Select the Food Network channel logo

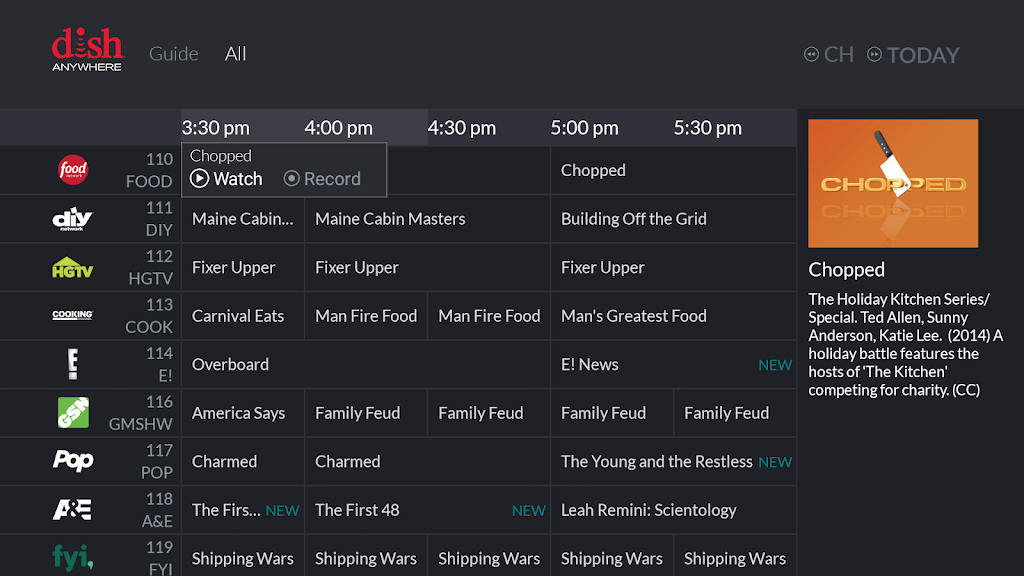73,170
